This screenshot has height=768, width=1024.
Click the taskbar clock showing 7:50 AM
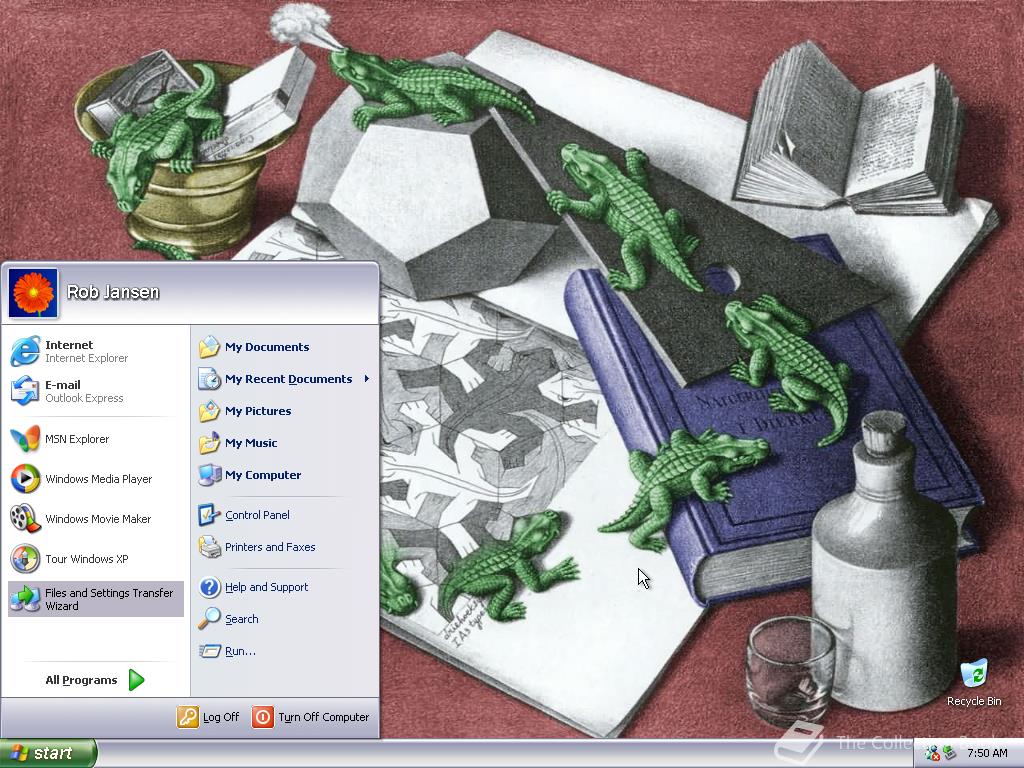(987, 753)
